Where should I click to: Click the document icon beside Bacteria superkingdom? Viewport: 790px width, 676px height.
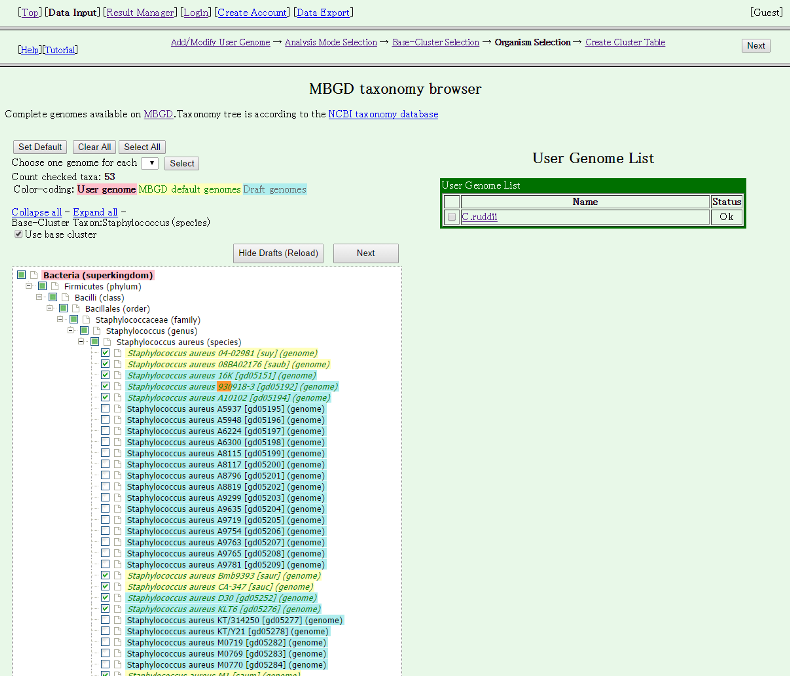click(x=33, y=275)
